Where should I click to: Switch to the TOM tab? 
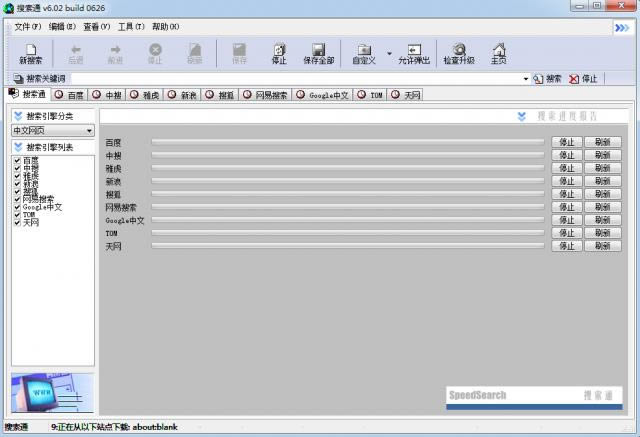click(x=369, y=95)
